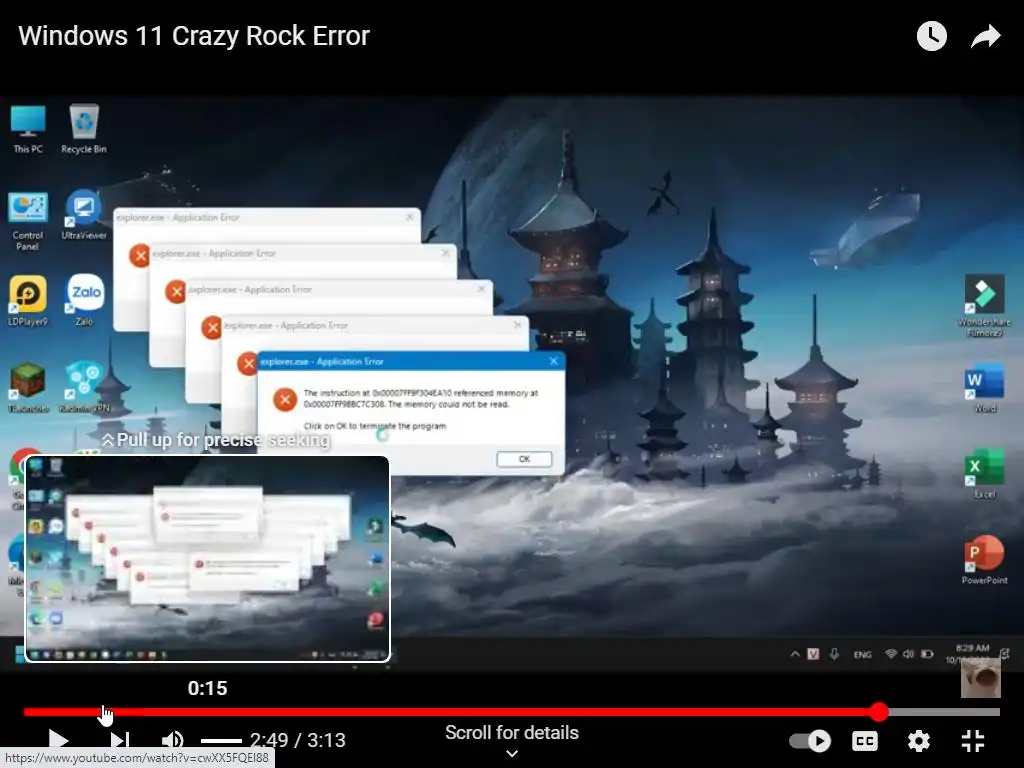This screenshot has height=768, width=1024.
Task: Click the seek preview thumbnail
Action: point(208,559)
